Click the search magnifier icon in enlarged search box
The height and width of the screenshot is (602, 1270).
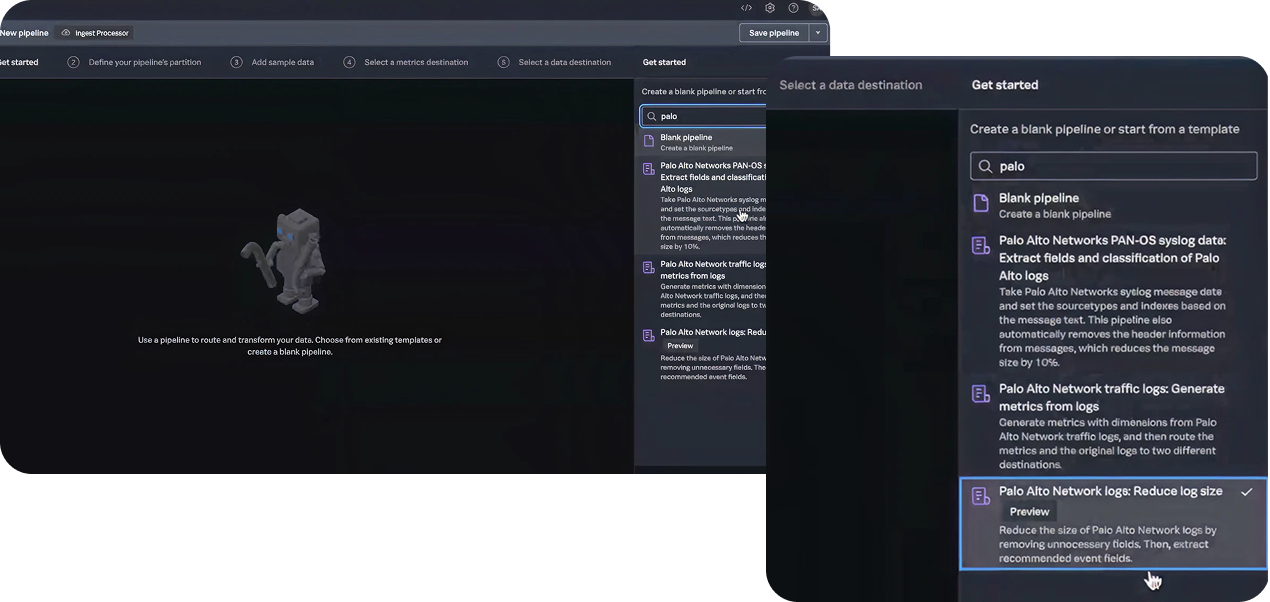click(985, 167)
